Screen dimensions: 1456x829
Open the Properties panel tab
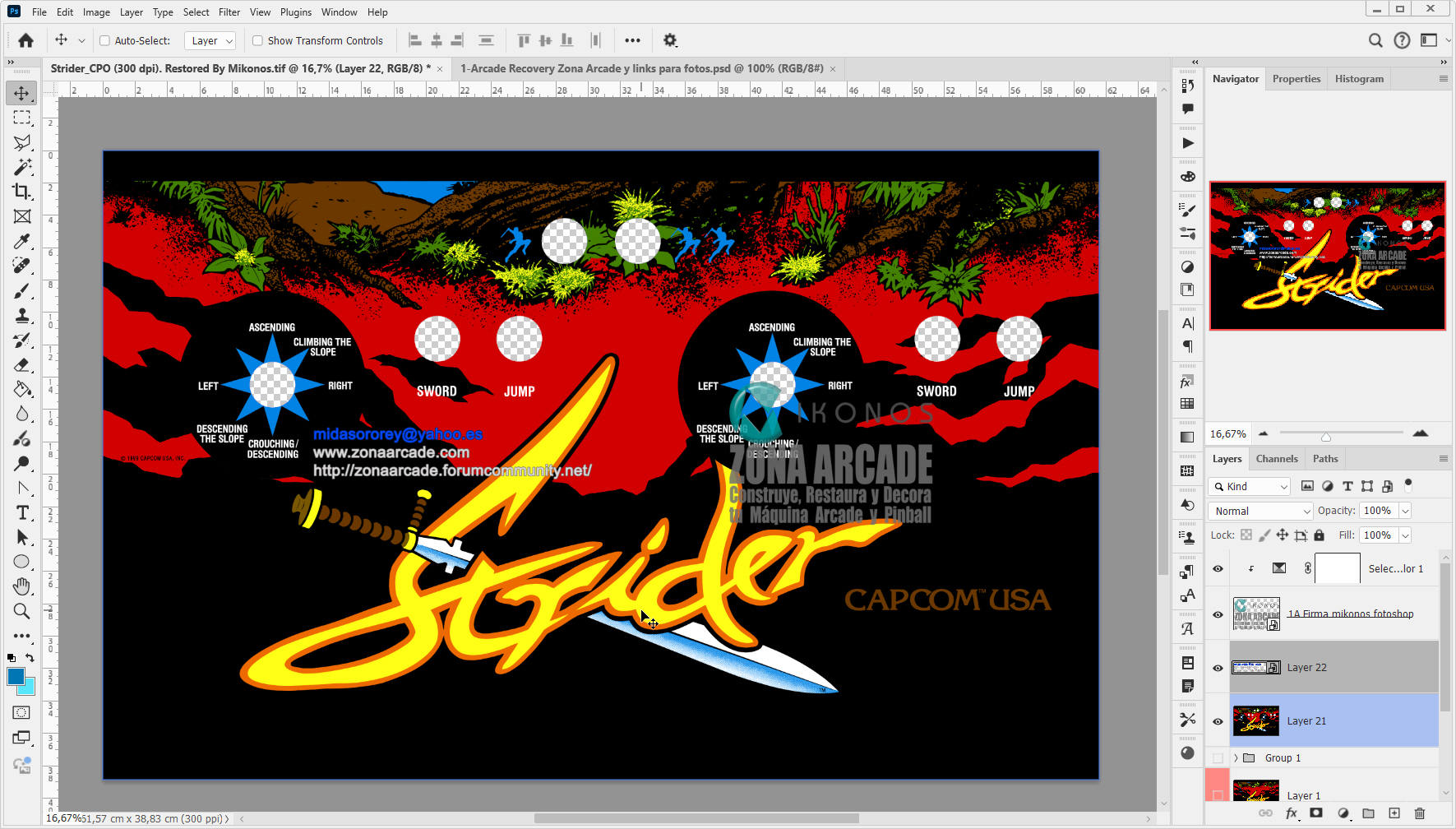[1297, 79]
